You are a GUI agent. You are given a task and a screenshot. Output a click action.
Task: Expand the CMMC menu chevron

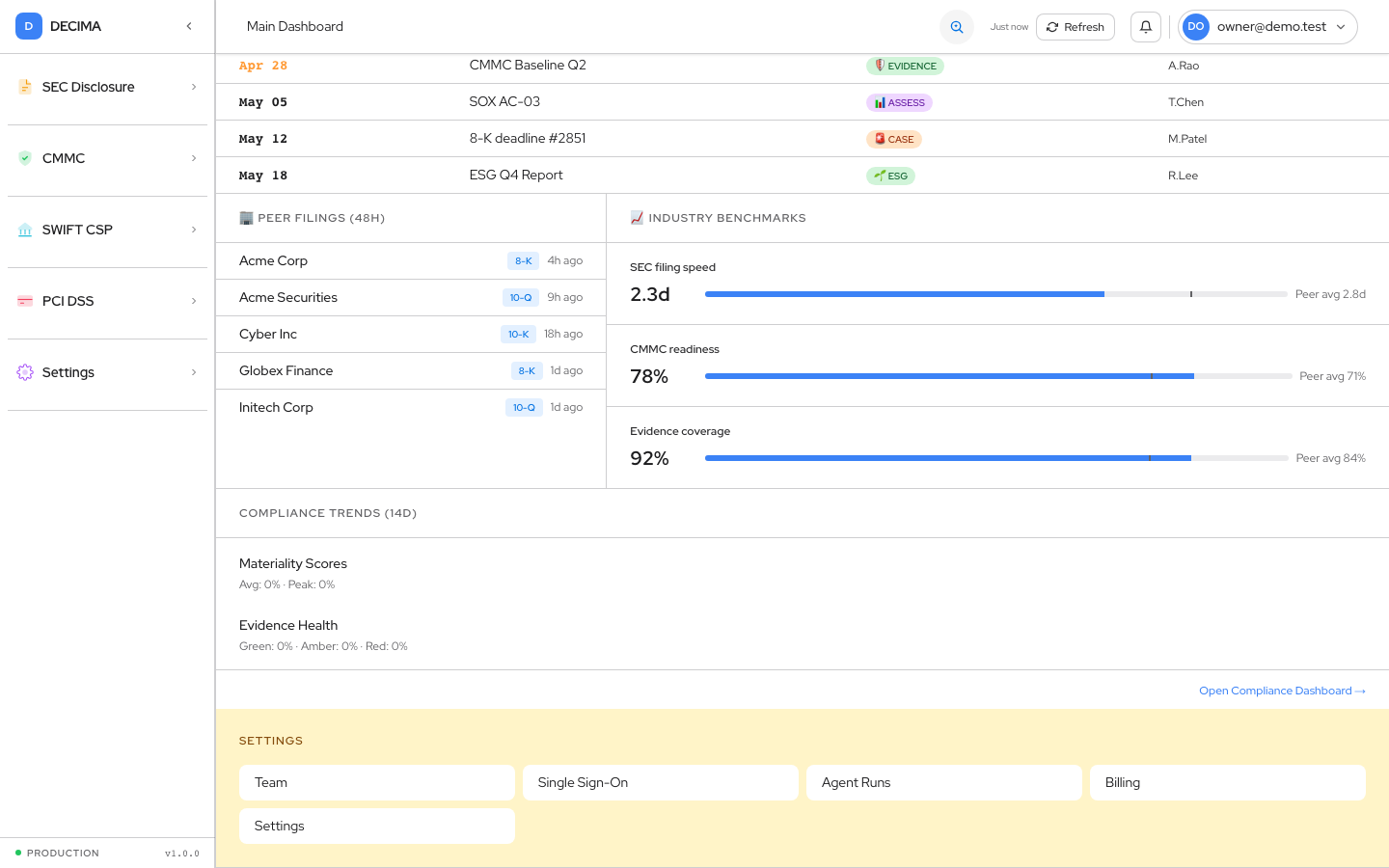[194, 158]
